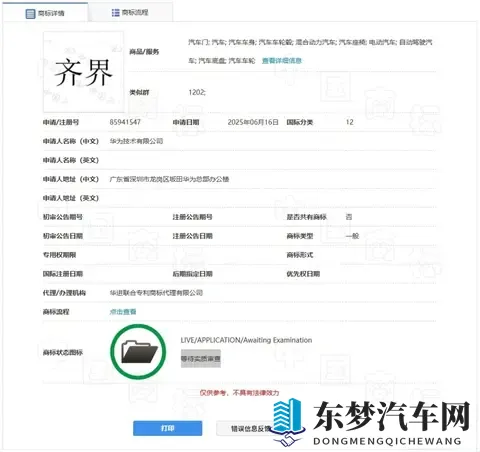
Task: Click the 优先权日期 label
Action: (303, 274)
